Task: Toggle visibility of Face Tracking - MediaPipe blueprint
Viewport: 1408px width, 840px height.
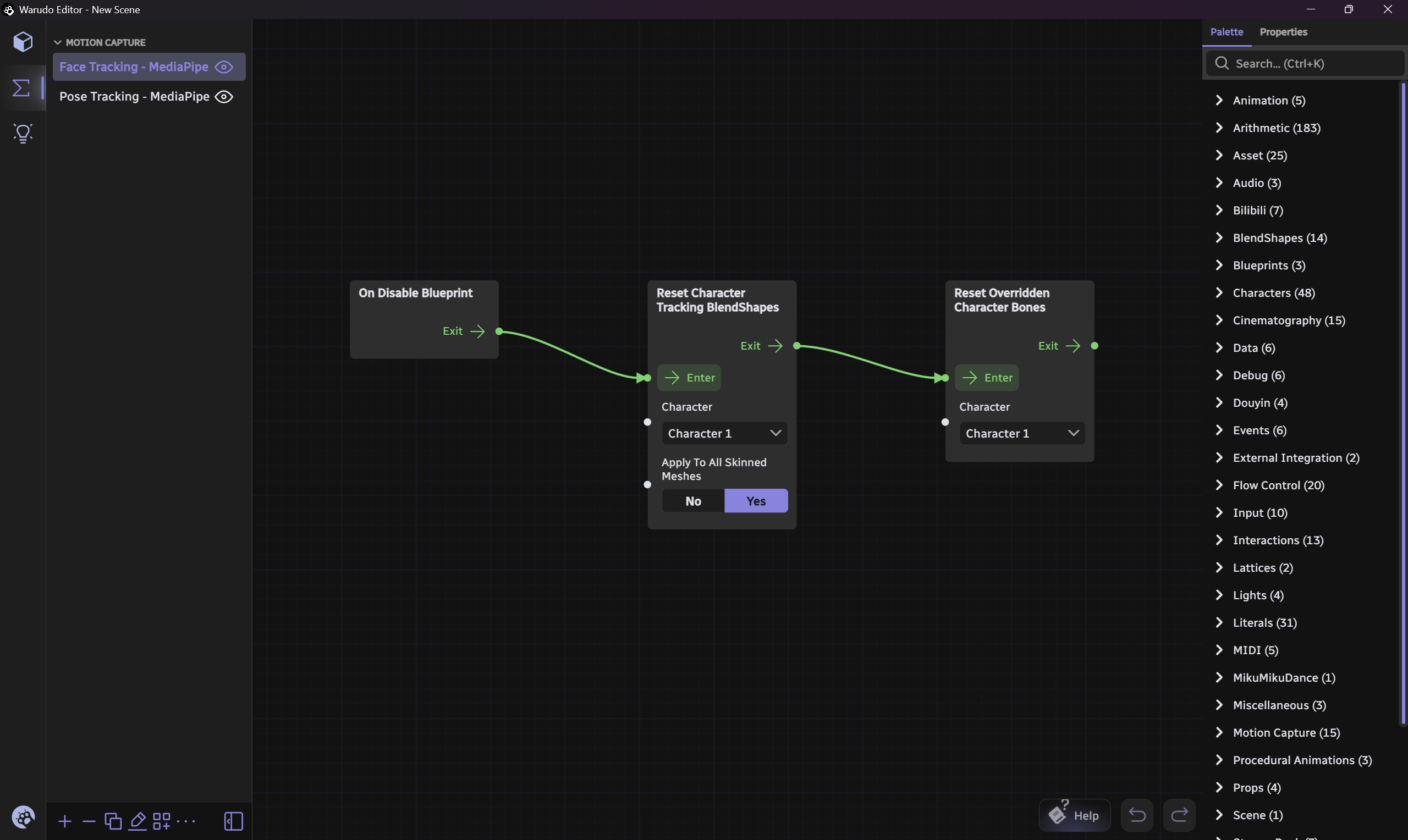Action: pyautogui.click(x=224, y=67)
